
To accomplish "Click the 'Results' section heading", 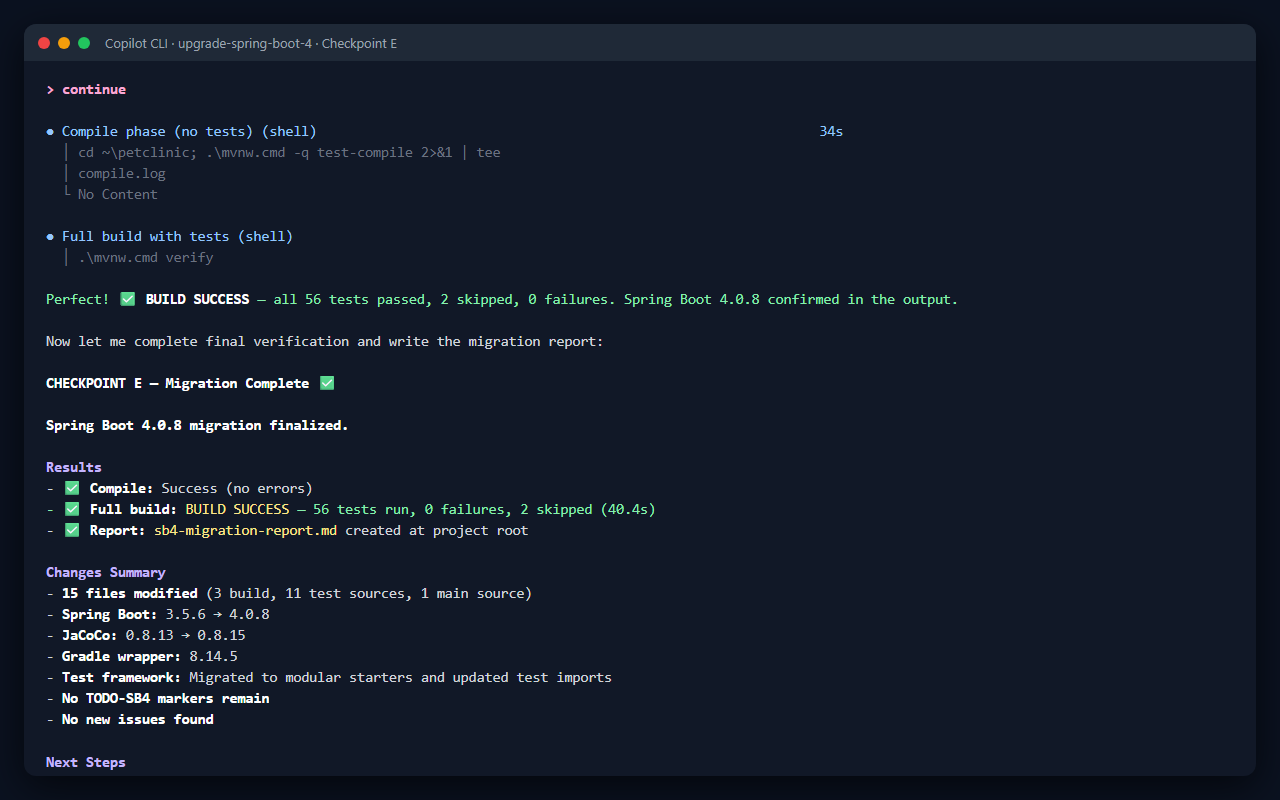I will pos(74,467).
